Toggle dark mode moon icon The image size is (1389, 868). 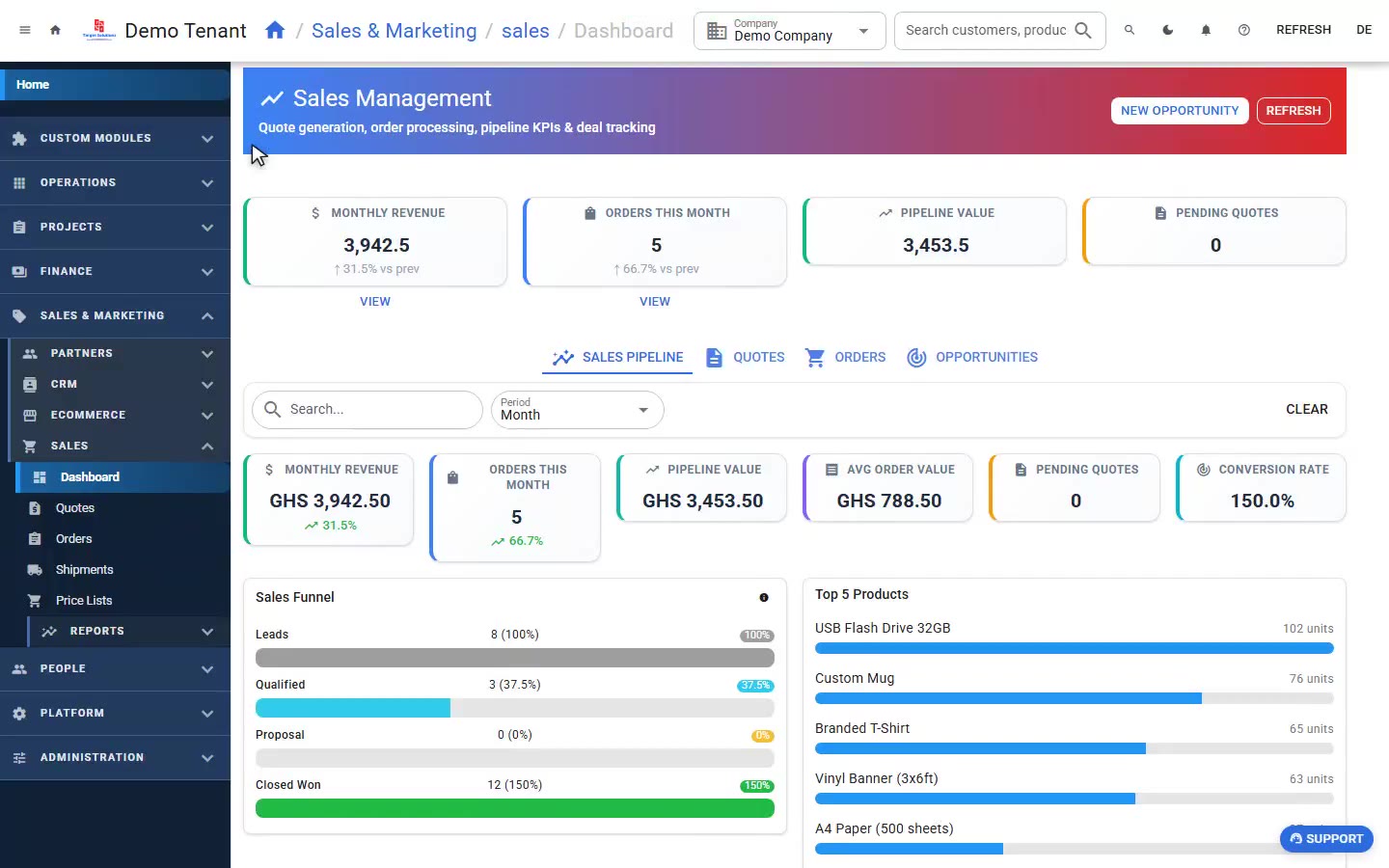[1168, 30]
